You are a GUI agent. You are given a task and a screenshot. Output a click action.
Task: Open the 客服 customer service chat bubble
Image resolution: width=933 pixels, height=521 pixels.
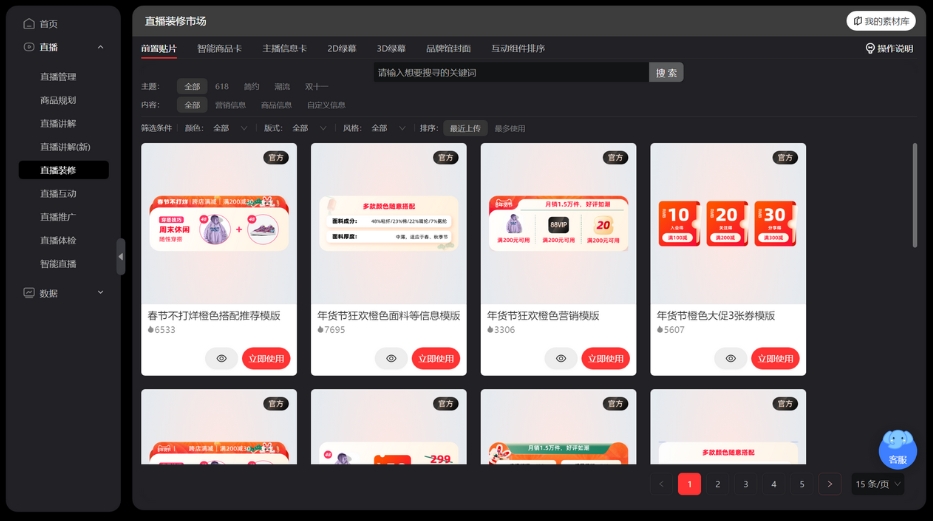tap(897, 449)
